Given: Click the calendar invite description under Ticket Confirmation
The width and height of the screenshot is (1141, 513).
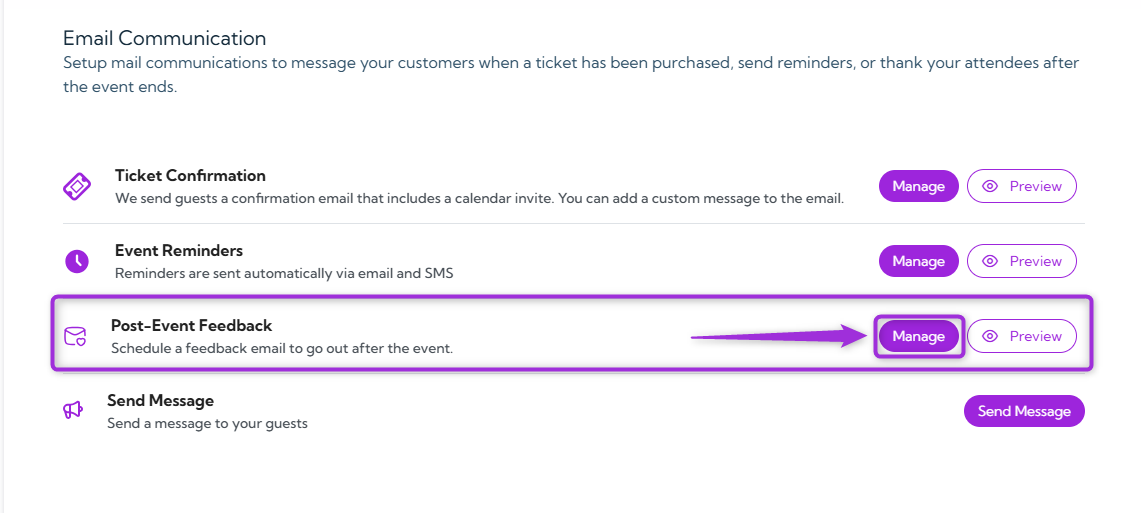Looking at the screenshot, I should (479, 198).
